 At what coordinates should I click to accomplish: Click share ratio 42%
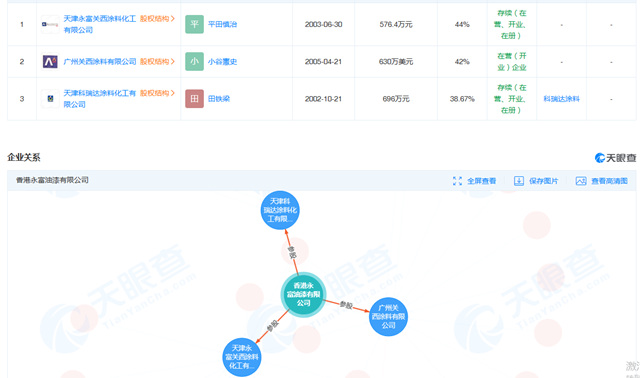[462, 62]
